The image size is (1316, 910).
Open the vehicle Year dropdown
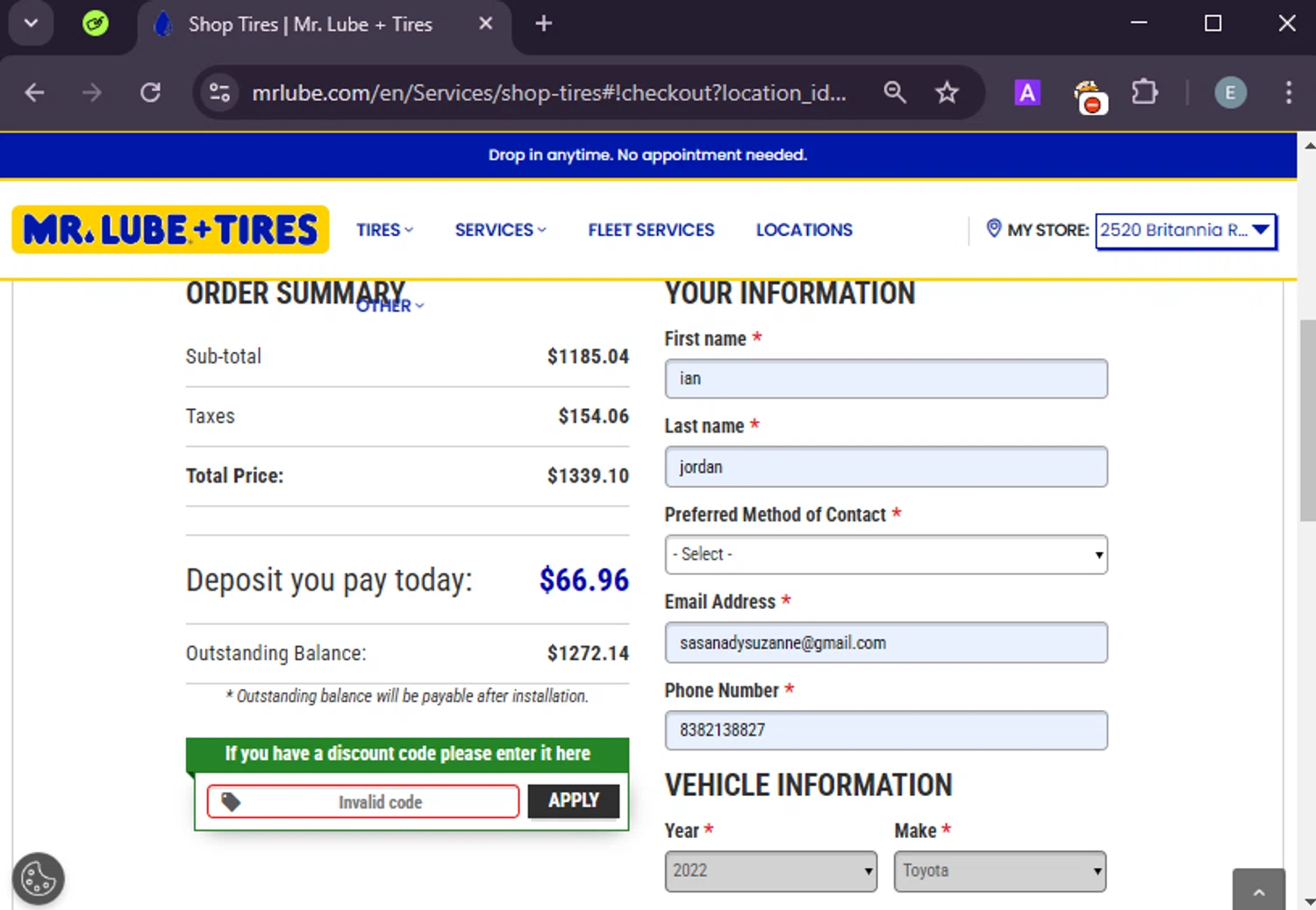coord(770,871)
